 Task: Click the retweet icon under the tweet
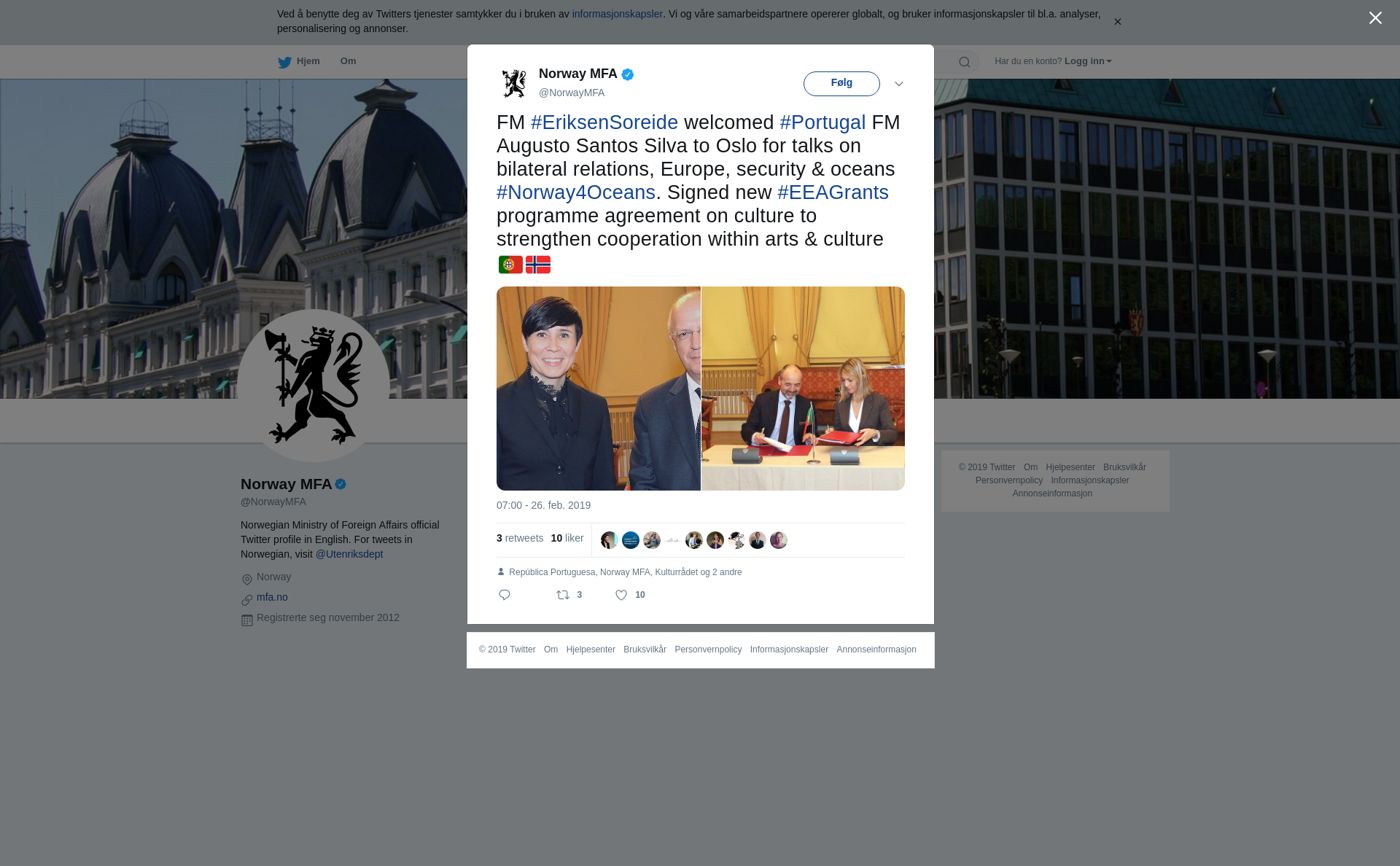click(x=563, y=595)
